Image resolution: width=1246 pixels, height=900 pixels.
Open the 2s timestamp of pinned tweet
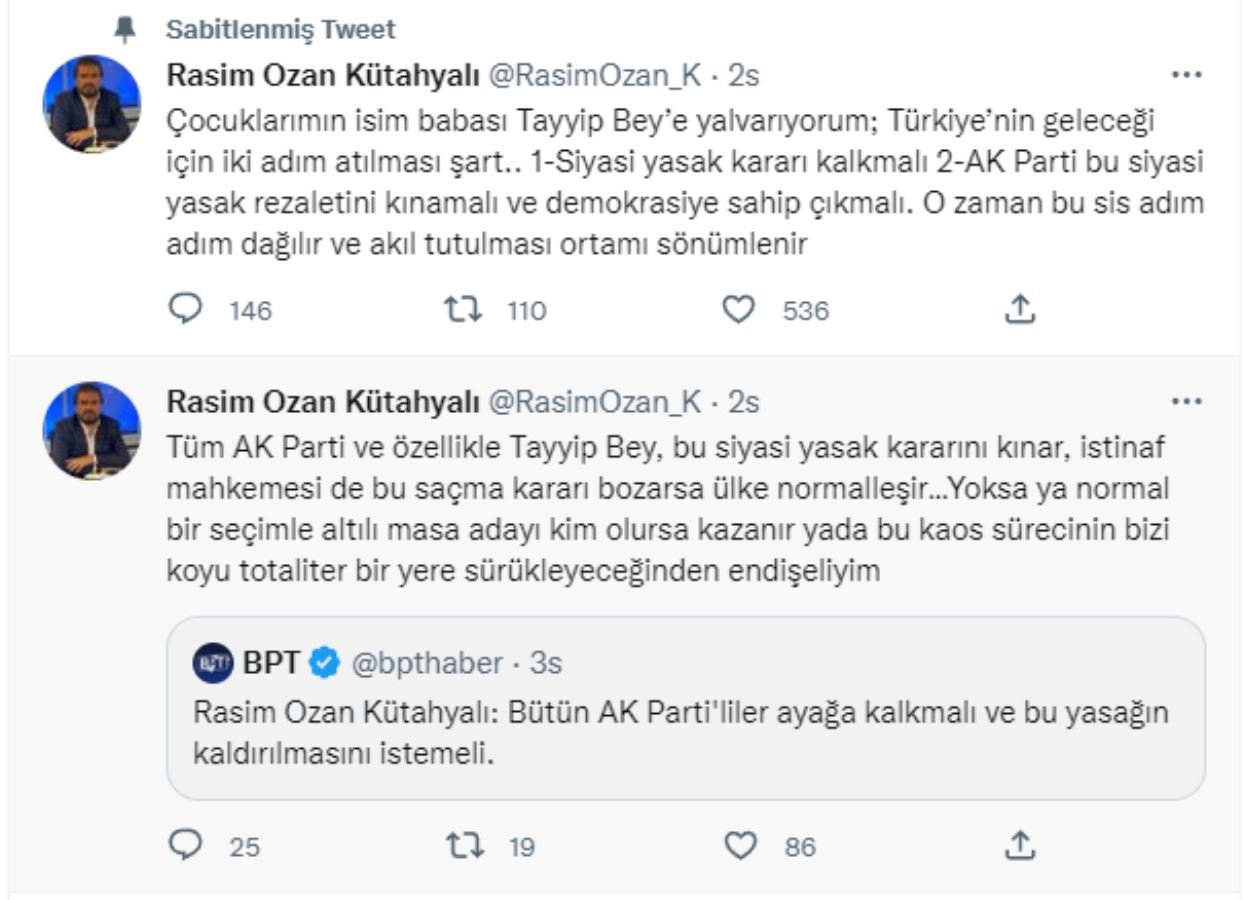pos(744,76)
